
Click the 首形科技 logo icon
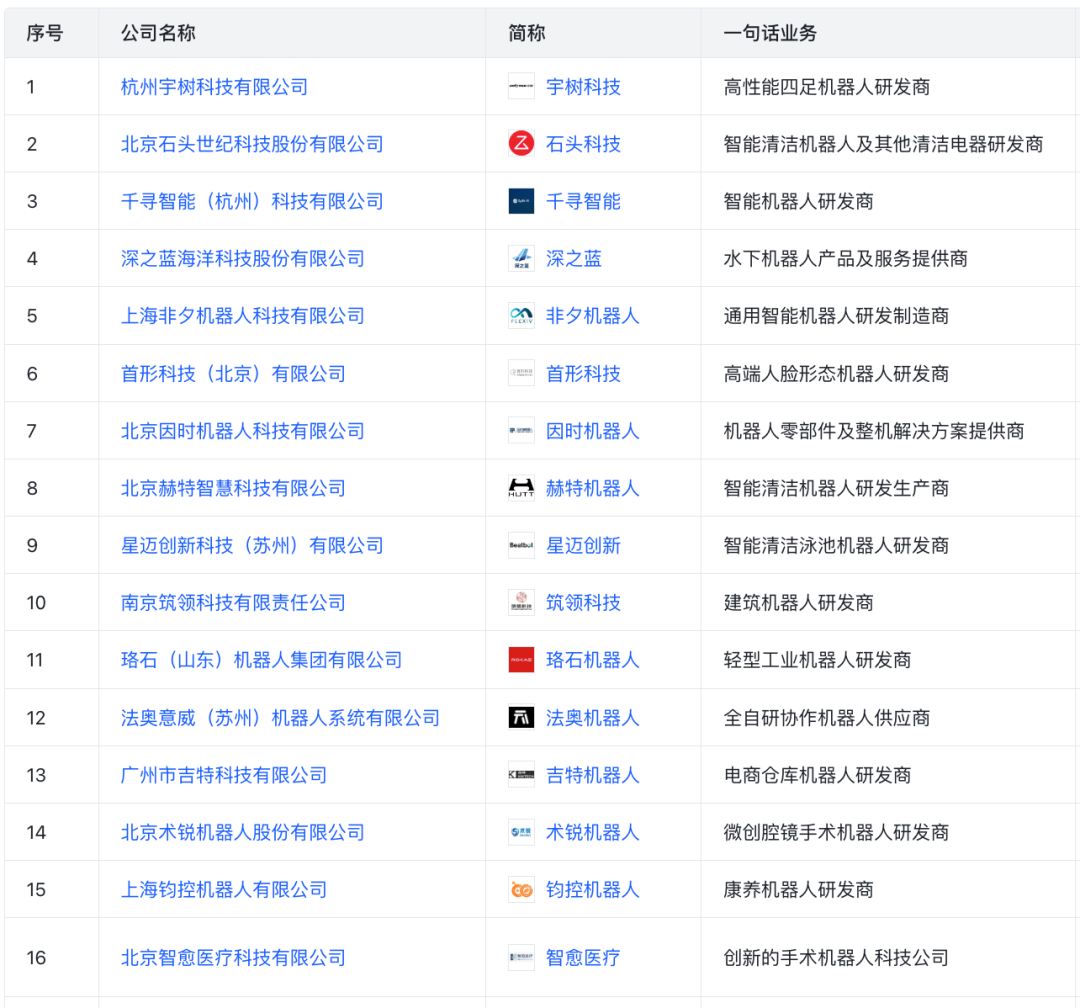coord(521,373)
